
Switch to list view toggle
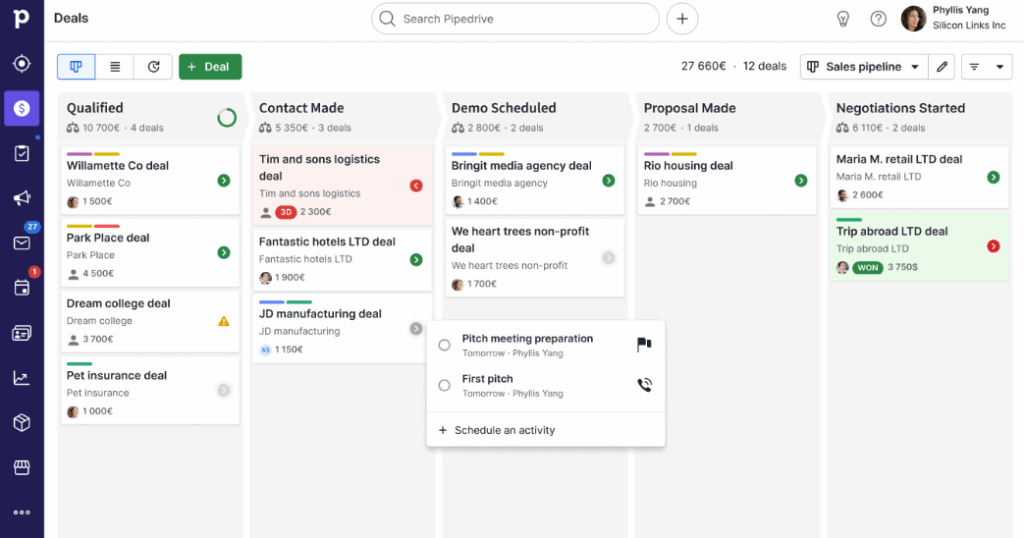(115, 67)
